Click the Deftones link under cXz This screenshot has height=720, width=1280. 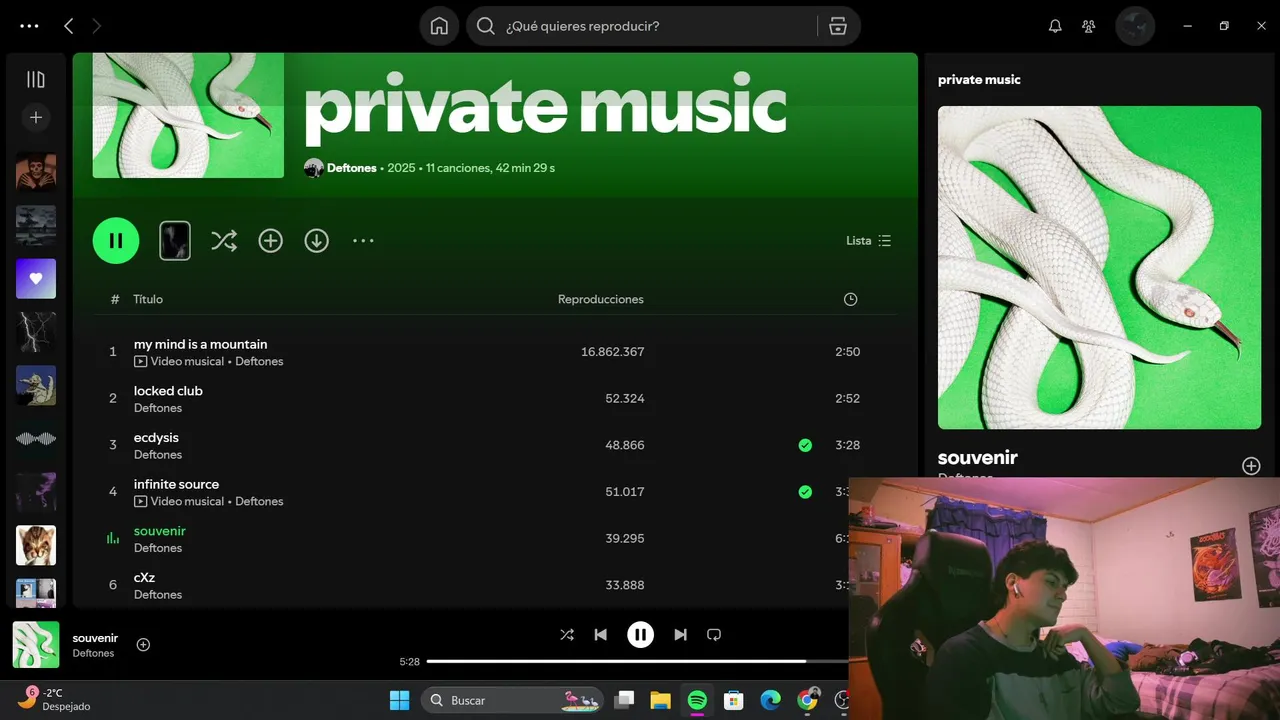158,595
